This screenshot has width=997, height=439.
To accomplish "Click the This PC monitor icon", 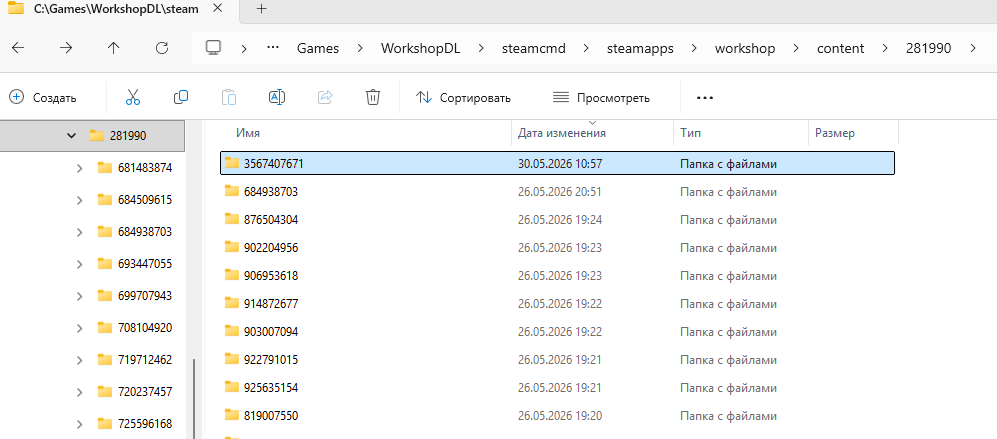I will point(214,48).
